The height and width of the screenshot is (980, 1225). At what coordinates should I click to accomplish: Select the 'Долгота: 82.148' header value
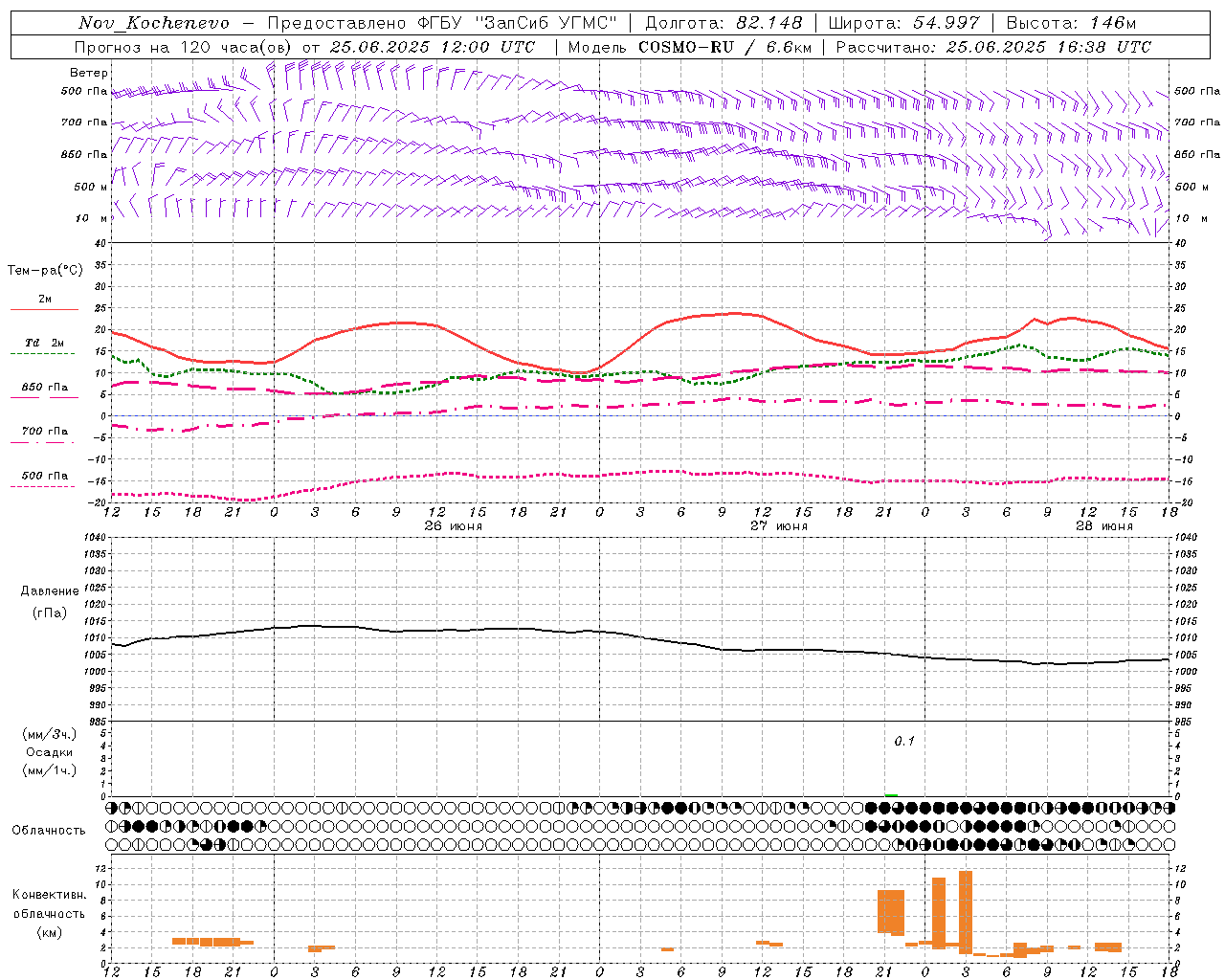pyautogui.click(x=724, y=23)
